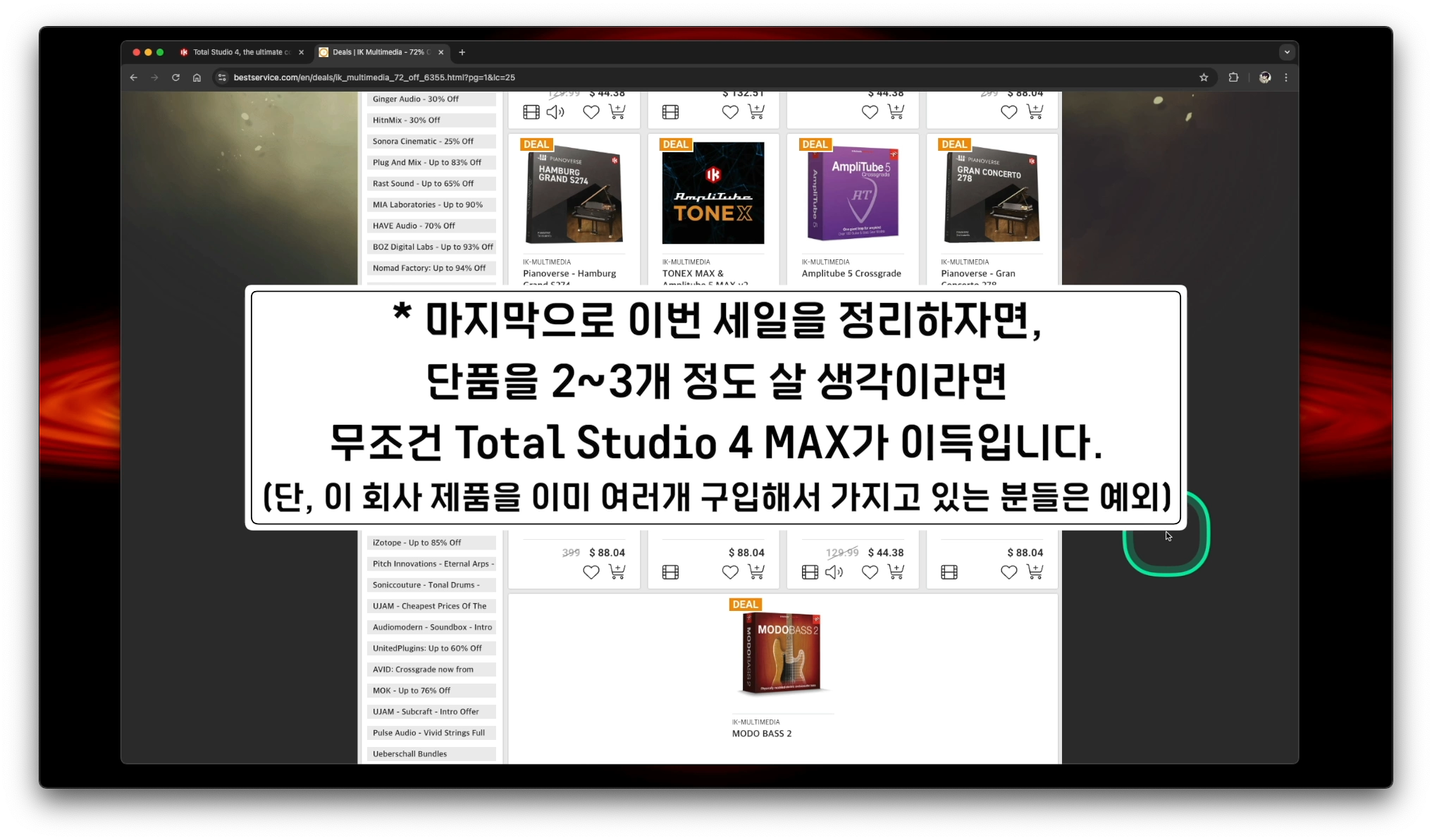The width and height of the screenshot is (1432, 840).
Task: Open the Pianoverse - Gran title link
Action: click(978, 273)
